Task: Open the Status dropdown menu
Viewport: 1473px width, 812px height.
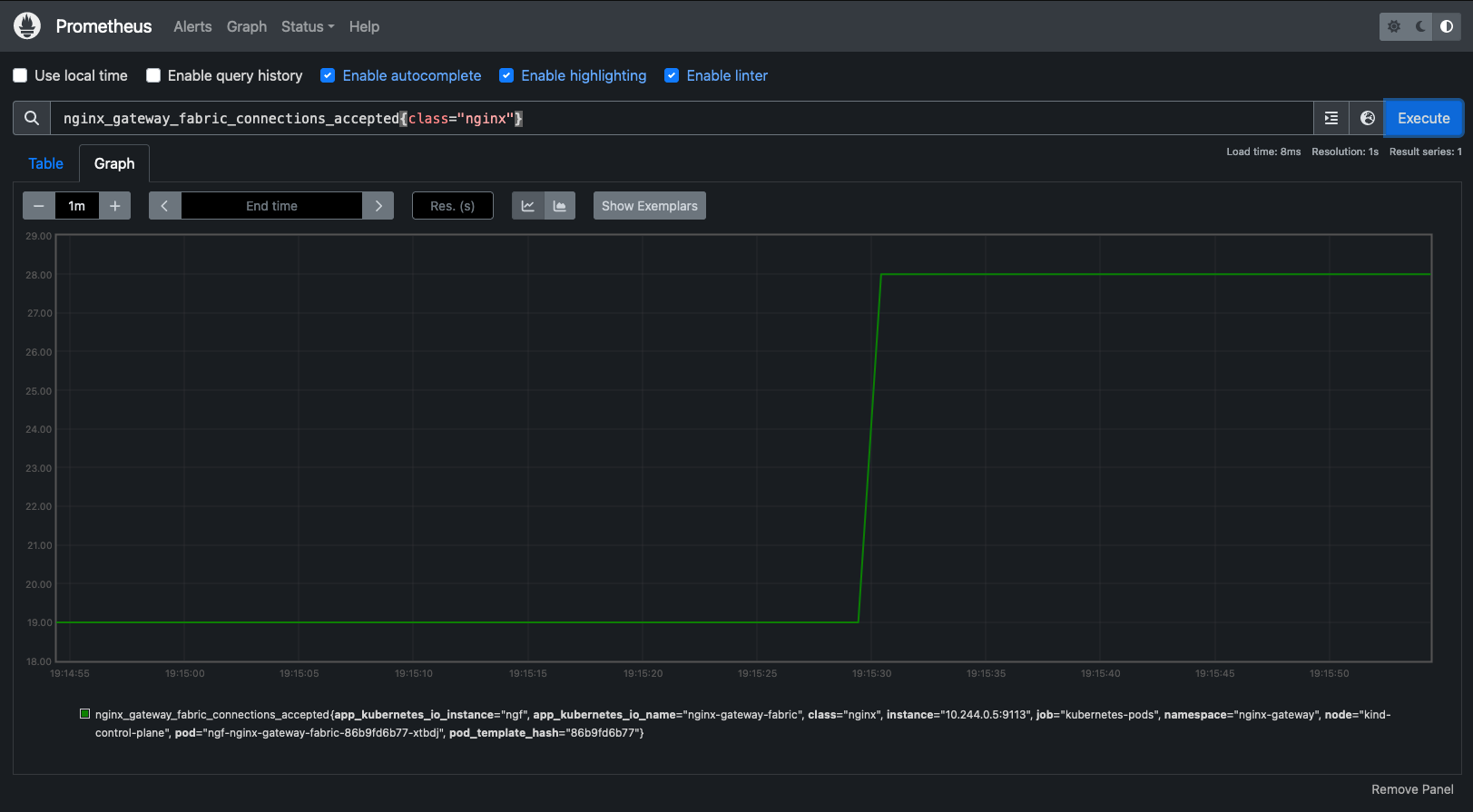Action: (x=308, y=26)
